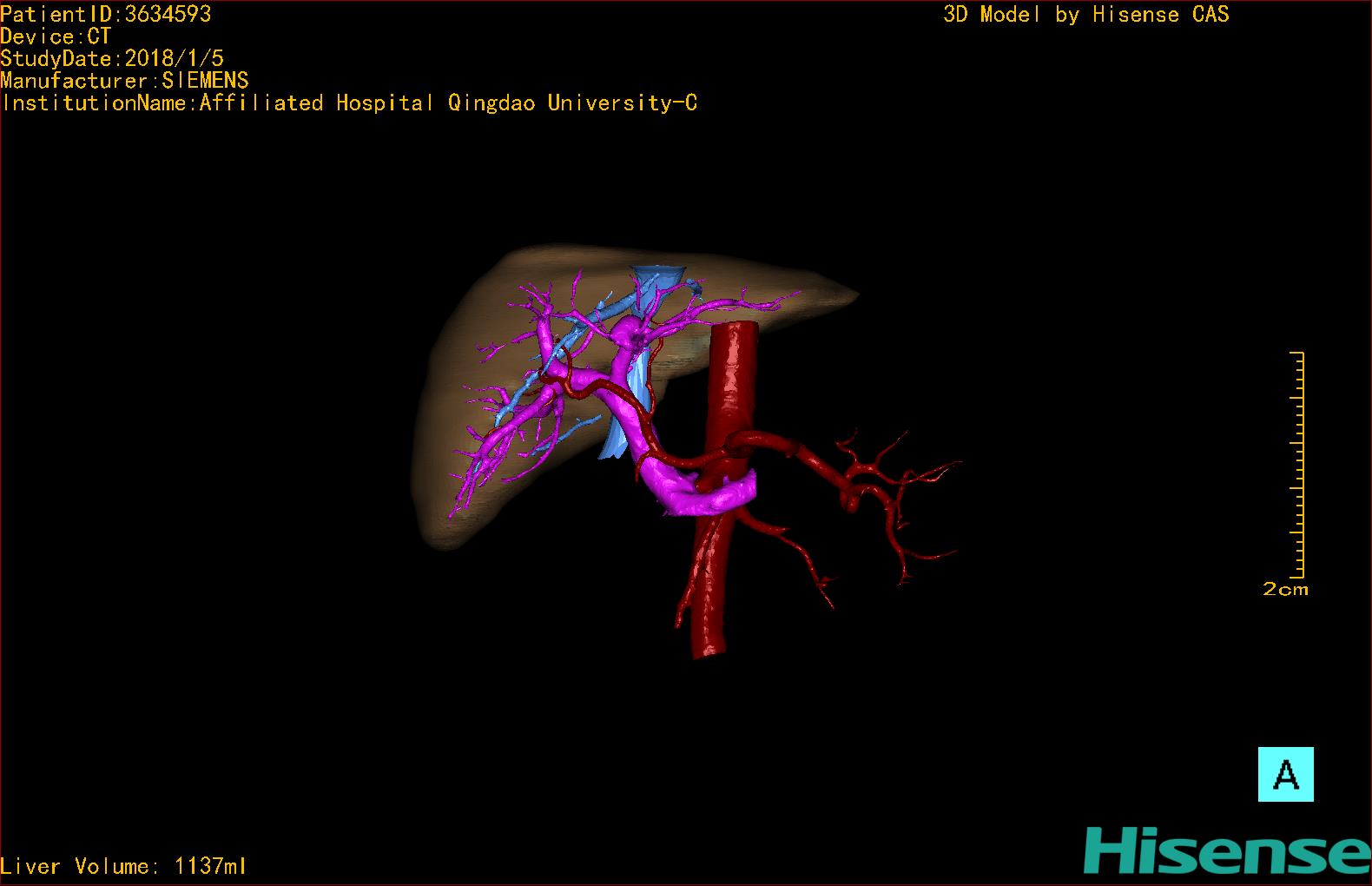Click the 3D Model by Hisense CAS label

pyautogui.click(x=1086, y=14)
